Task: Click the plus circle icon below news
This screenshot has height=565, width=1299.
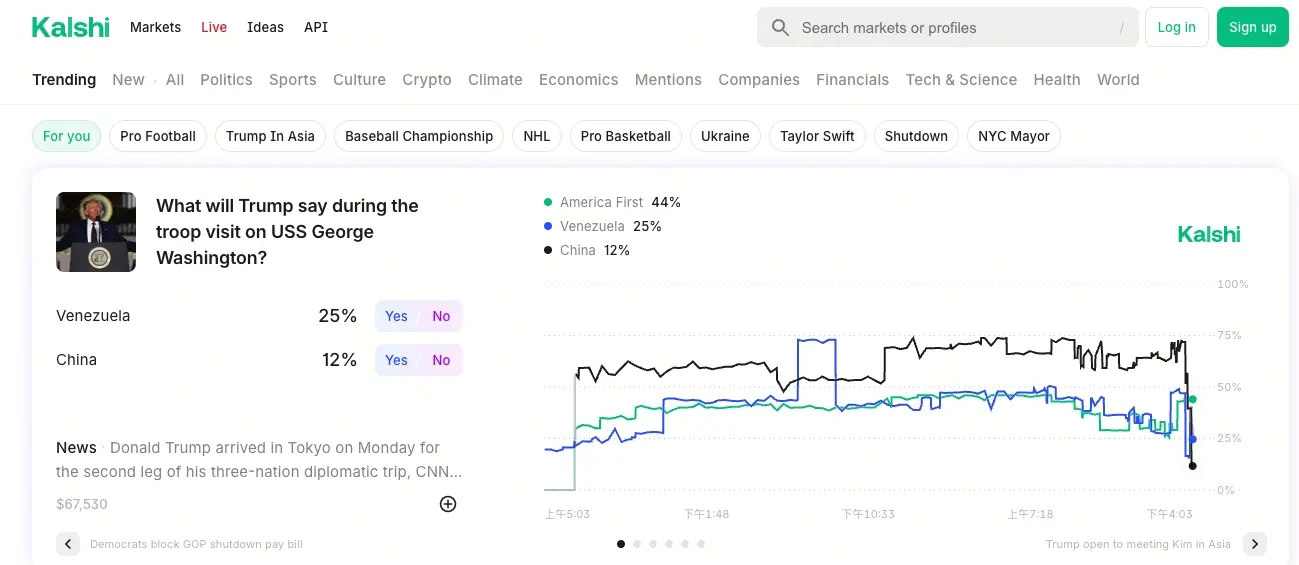Action: coord(448,504)
